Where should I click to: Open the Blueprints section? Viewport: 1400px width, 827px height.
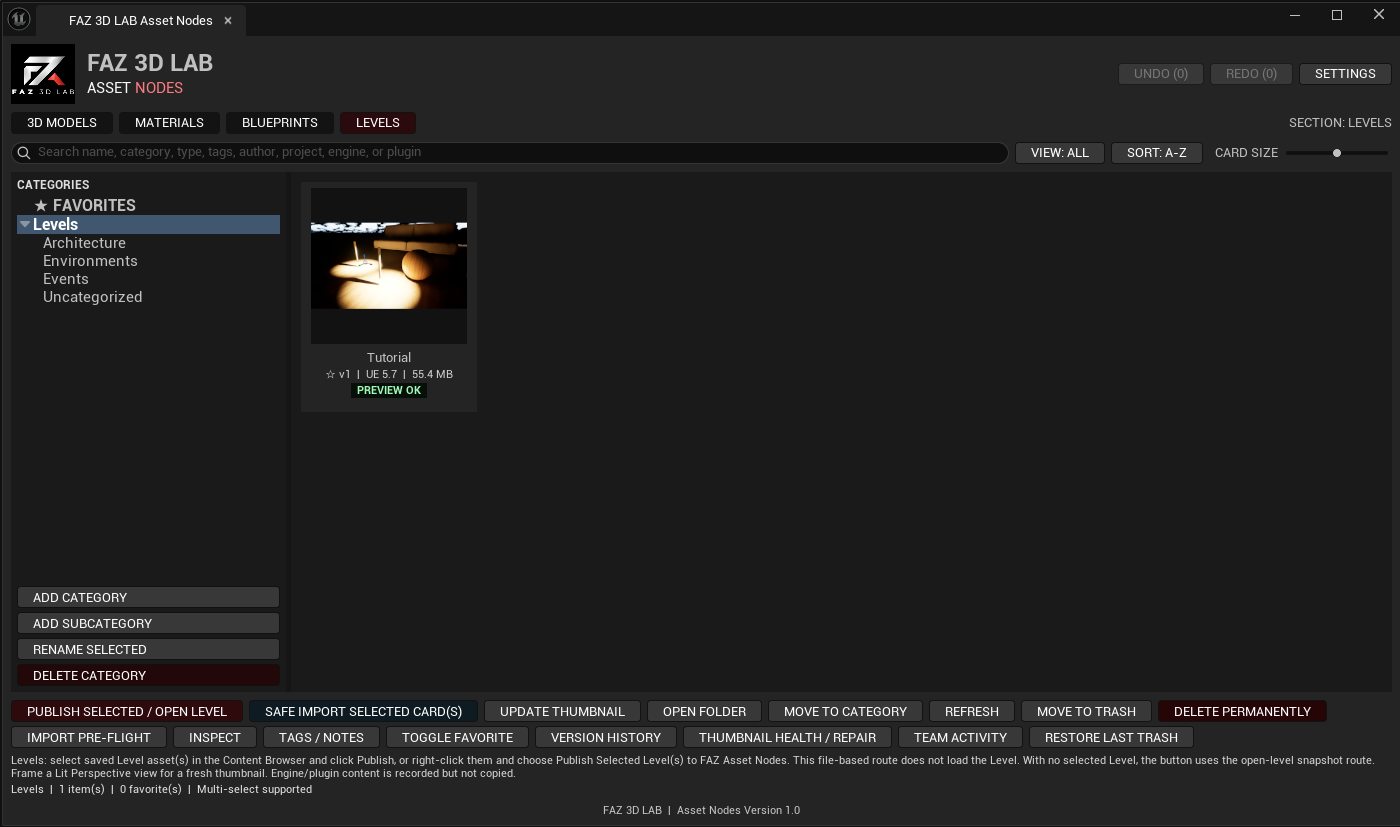pos(280,123)
